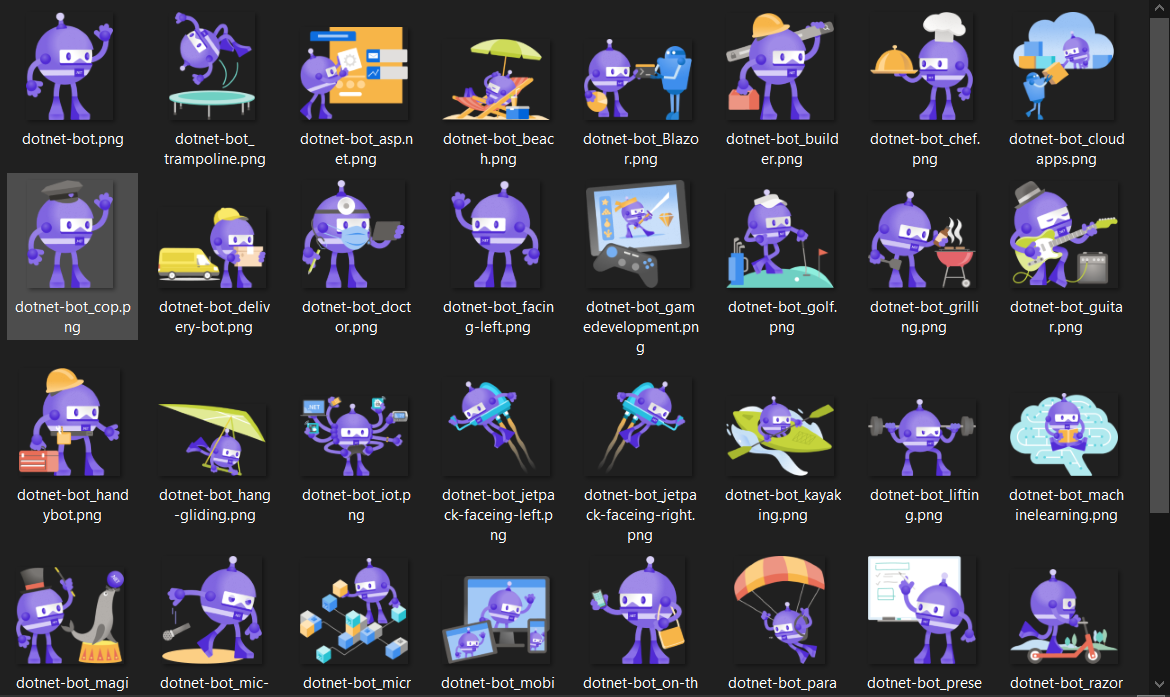This screenshot has height=697, width=1170.
Task: Select the dotnet-bot_mobi thumbnail with screens
Action: (x=497, y=619)
